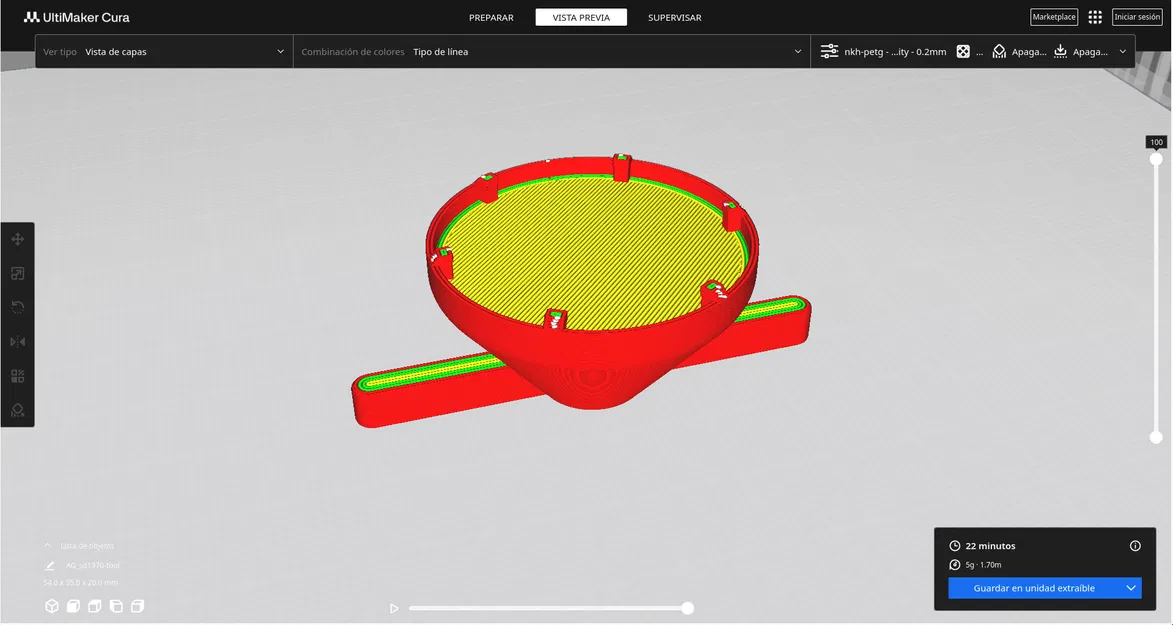Switch to left side view cube icon
The image size is (1173, 625).
(x=116, y=606)
